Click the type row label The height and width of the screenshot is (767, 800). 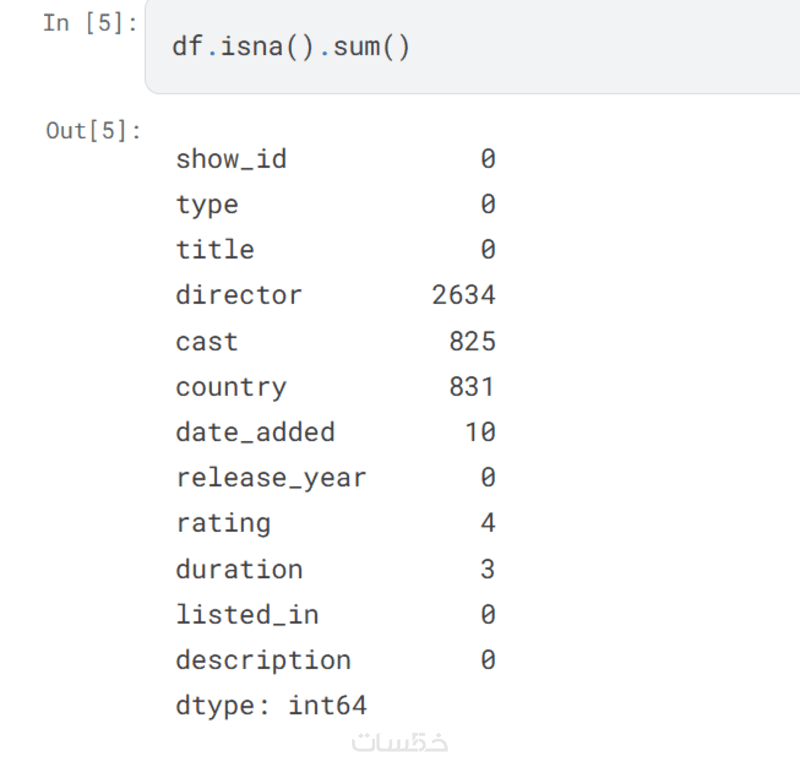207,205
